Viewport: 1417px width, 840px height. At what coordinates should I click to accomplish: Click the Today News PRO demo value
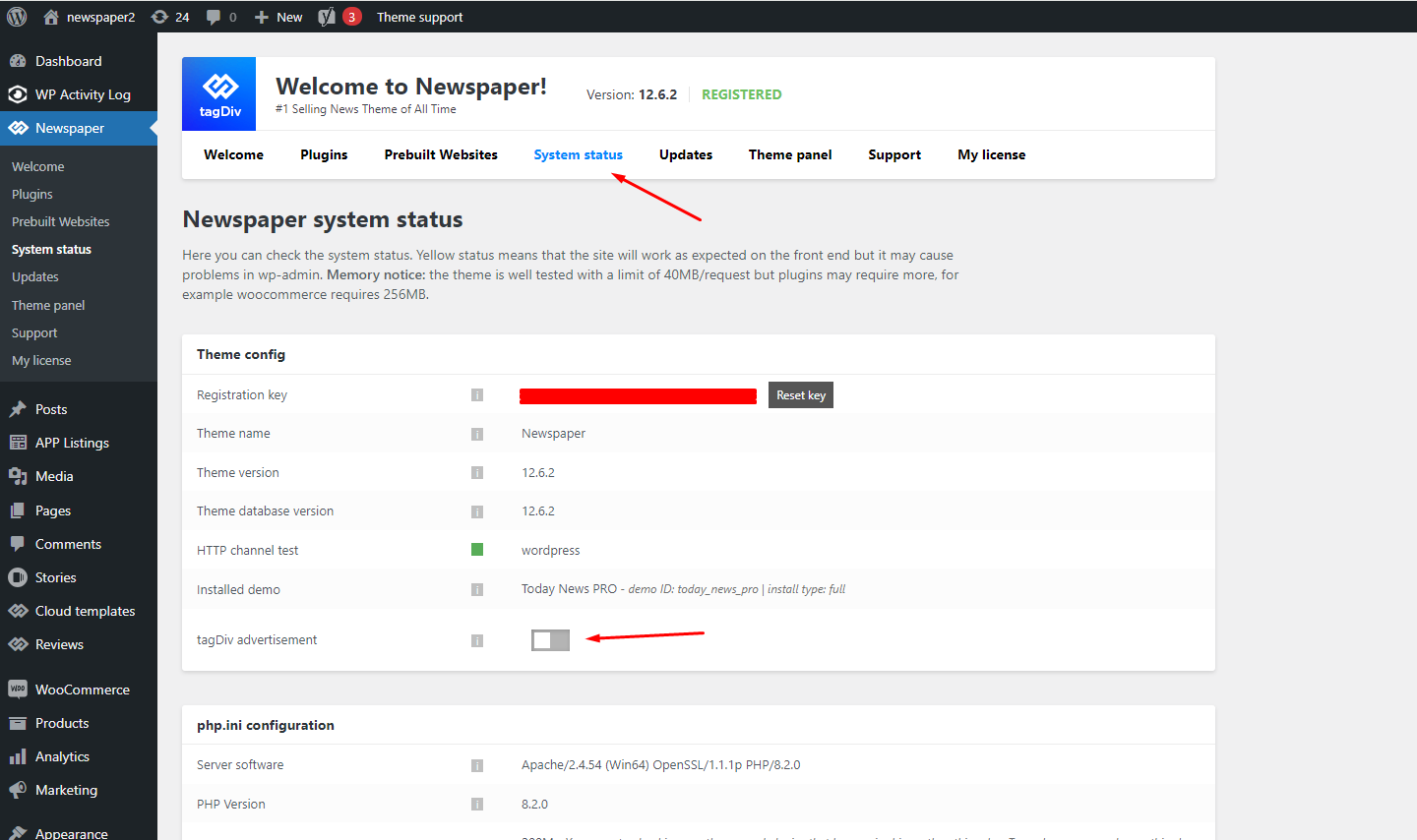tap(683, 589)
